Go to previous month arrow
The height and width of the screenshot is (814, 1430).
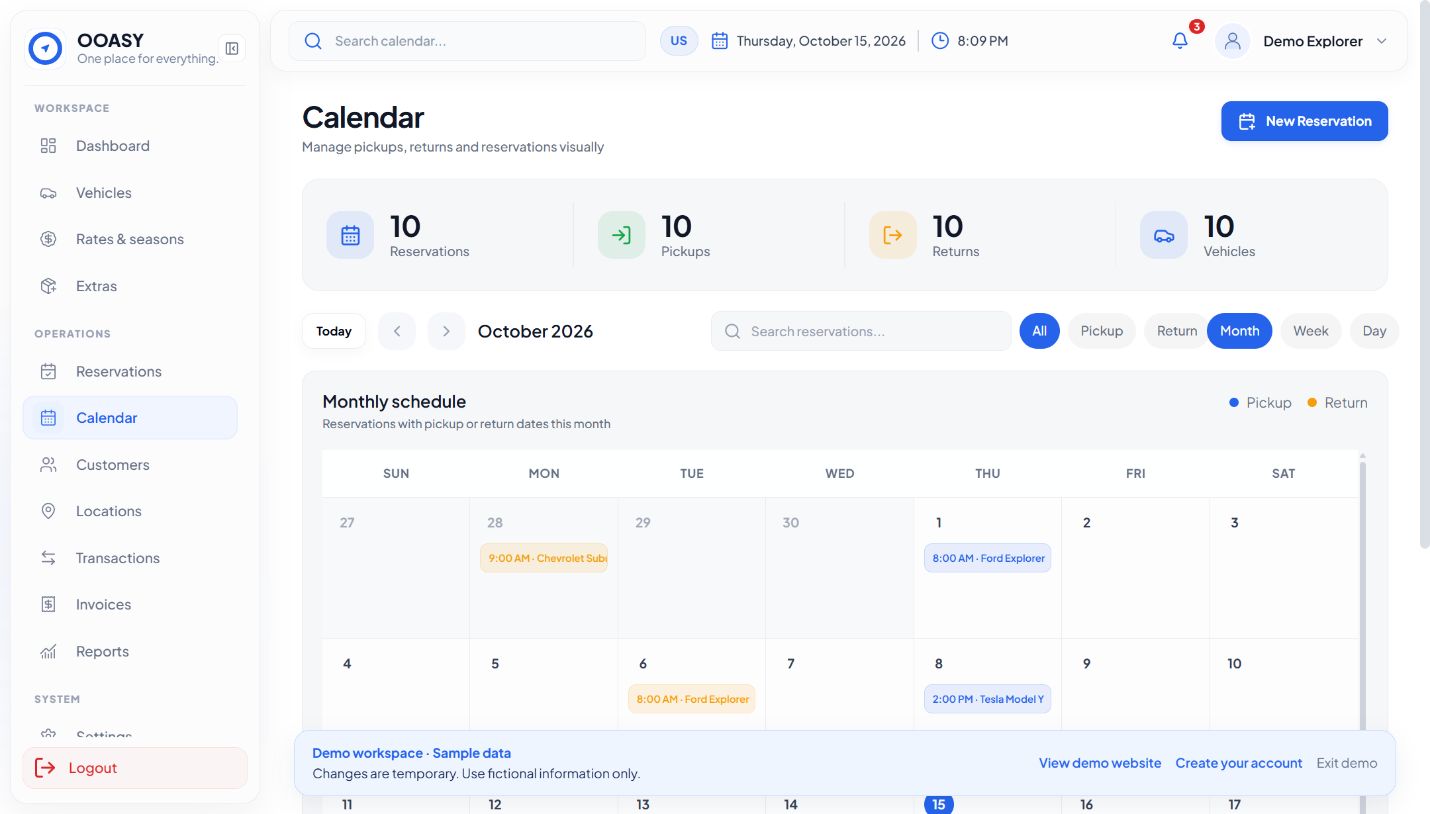pos(397,331)
